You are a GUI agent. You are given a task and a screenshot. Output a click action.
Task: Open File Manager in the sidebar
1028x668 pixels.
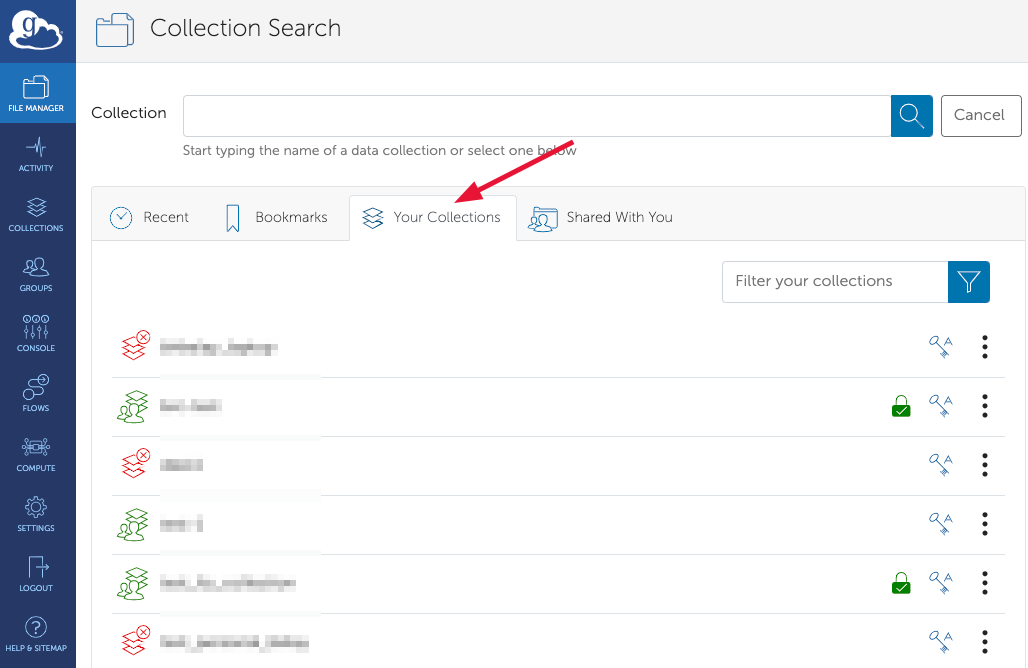[x=37, y=93]
